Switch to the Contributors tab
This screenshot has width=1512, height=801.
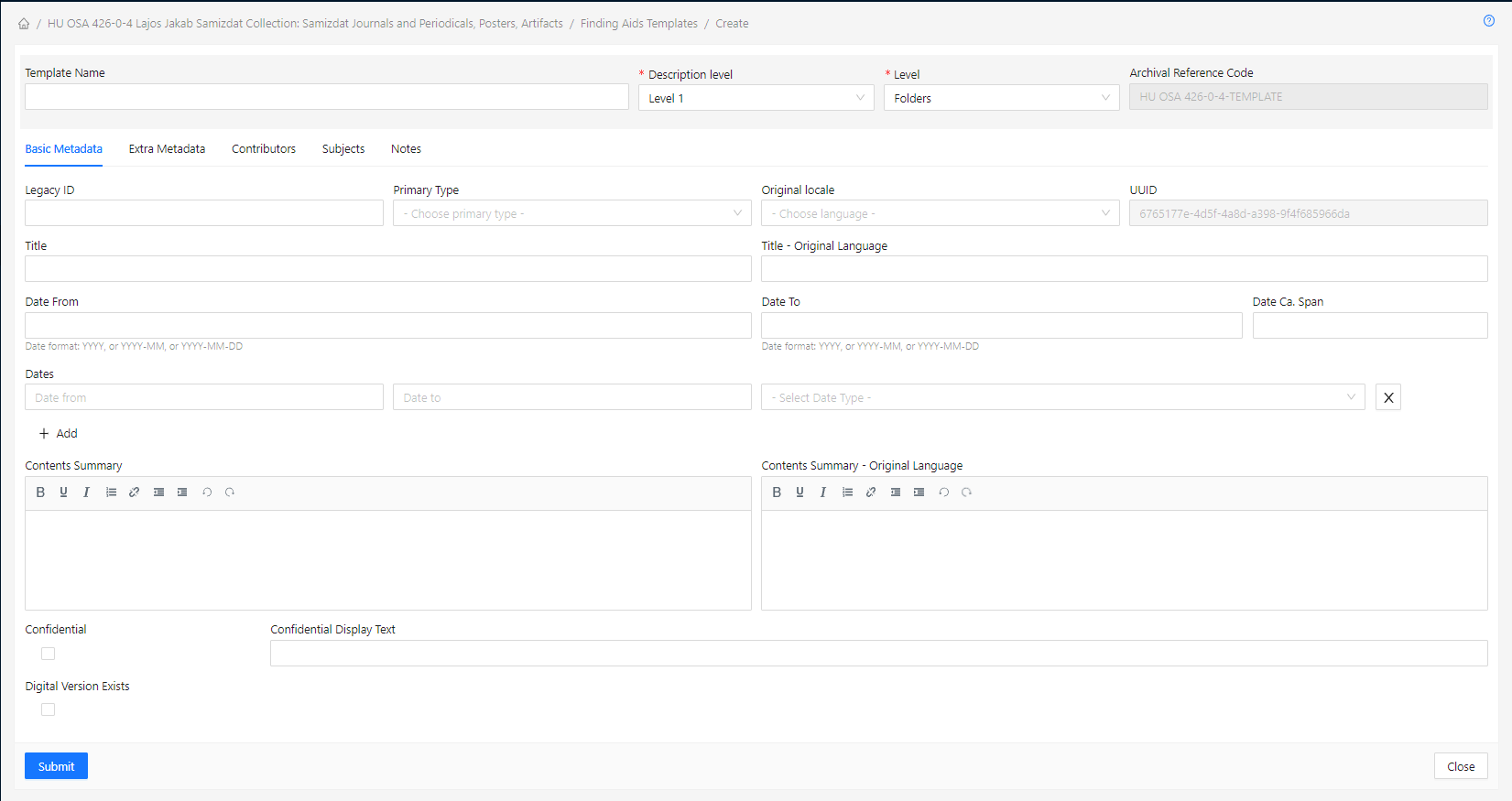click(x=264, y=149)
